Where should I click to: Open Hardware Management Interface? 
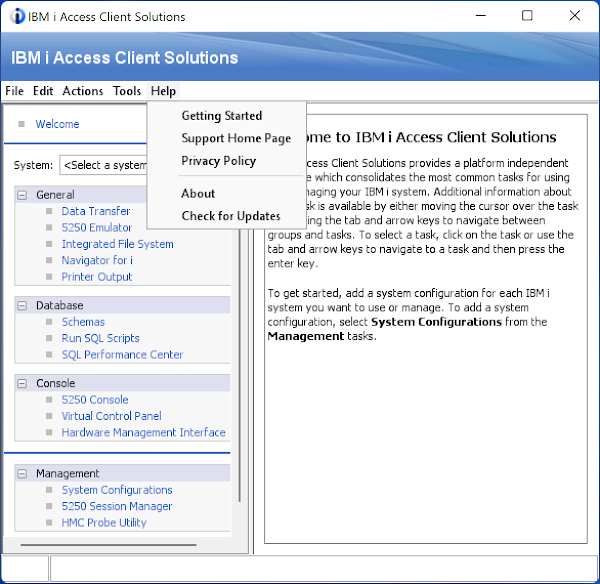click(x=143, y=433)
